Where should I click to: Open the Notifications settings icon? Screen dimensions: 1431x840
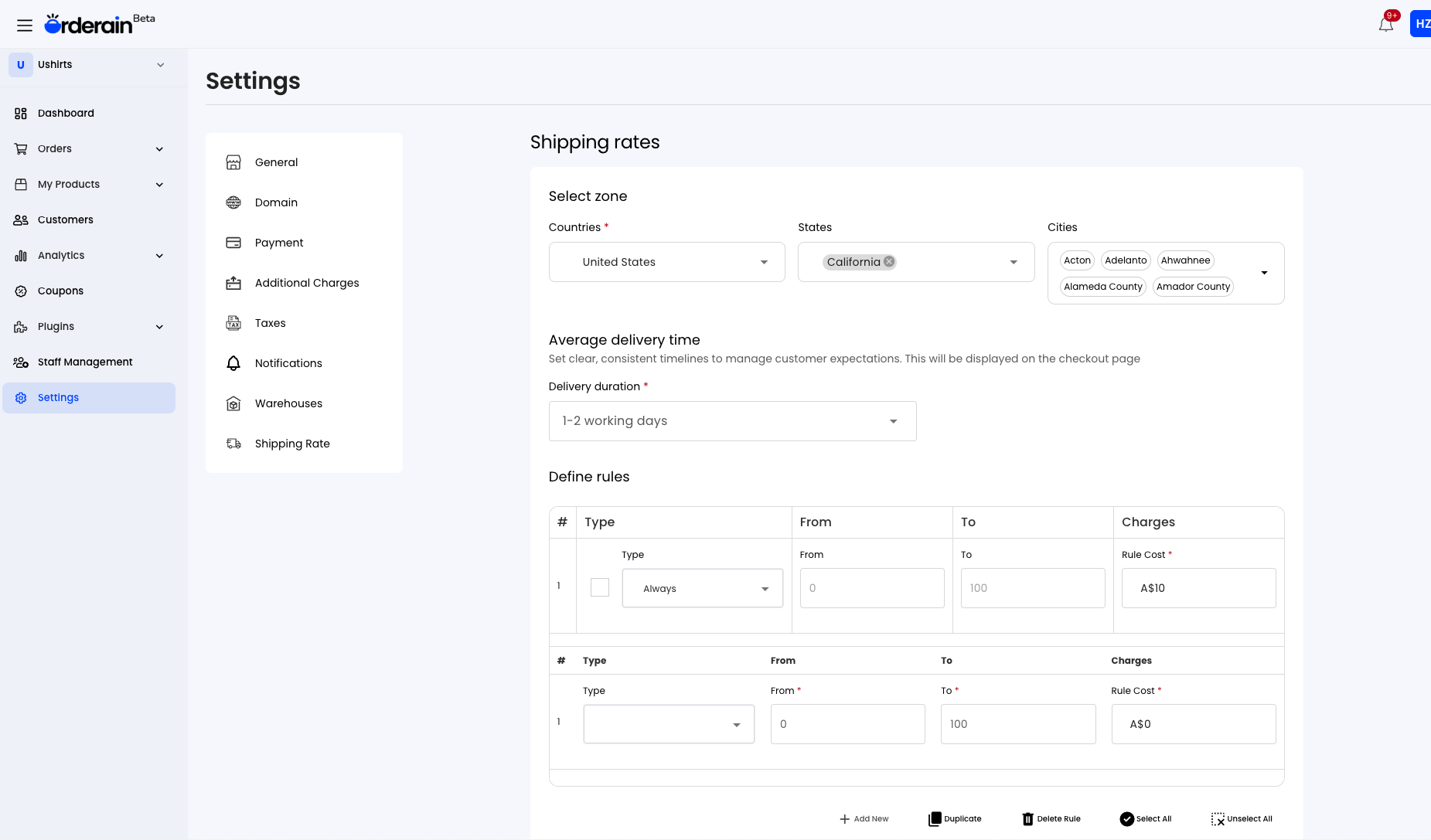click(x=234, y=363)
